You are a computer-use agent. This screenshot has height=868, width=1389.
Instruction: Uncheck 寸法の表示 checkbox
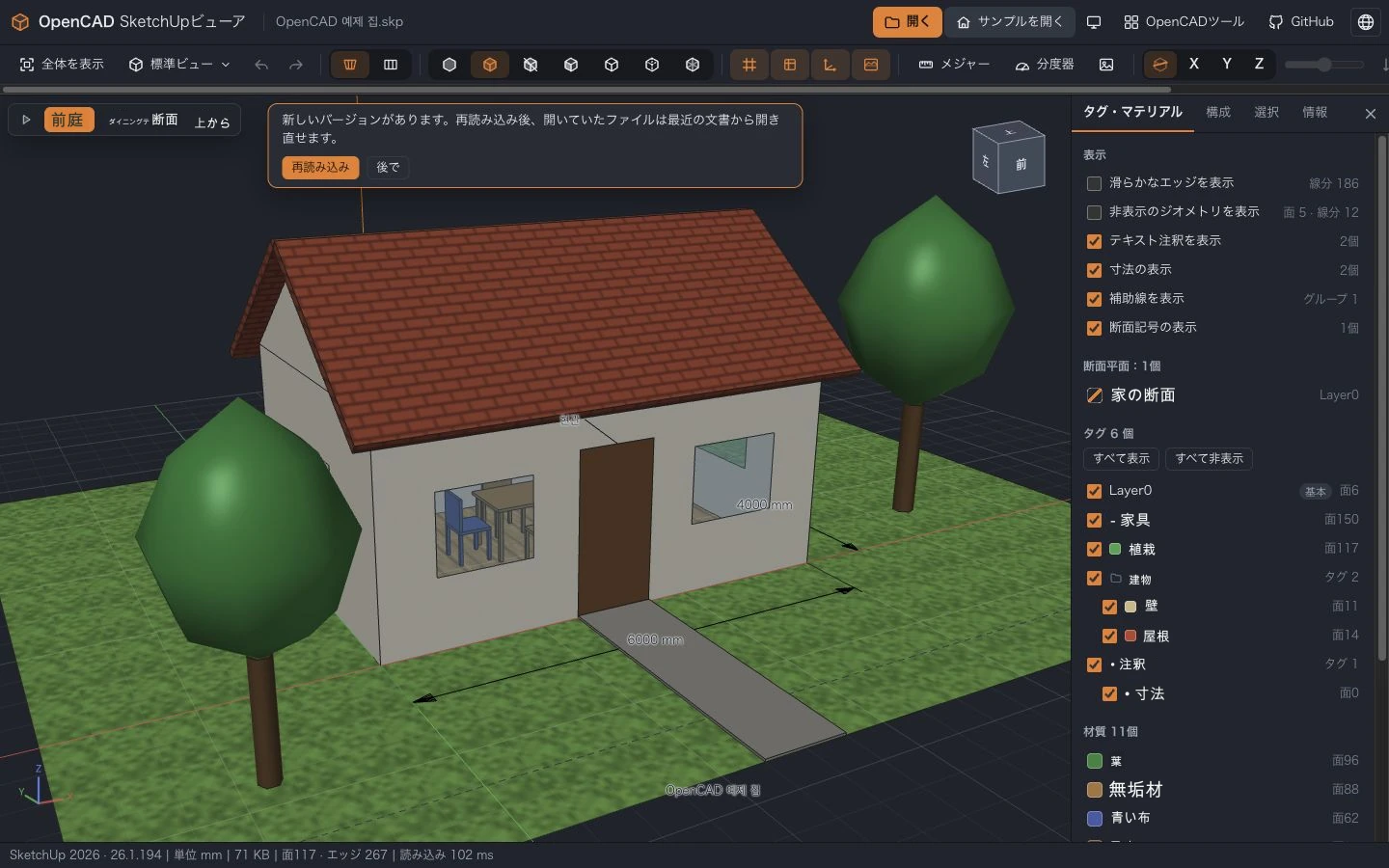click(1094, 270)
